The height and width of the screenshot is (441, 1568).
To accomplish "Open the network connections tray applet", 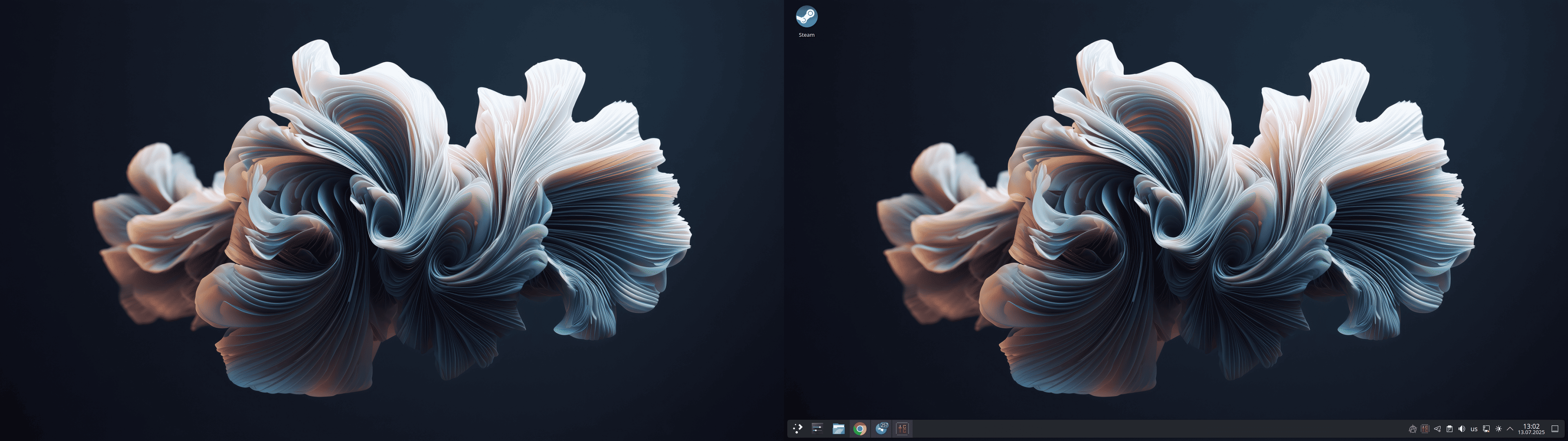I will (x=1486, y=429).
